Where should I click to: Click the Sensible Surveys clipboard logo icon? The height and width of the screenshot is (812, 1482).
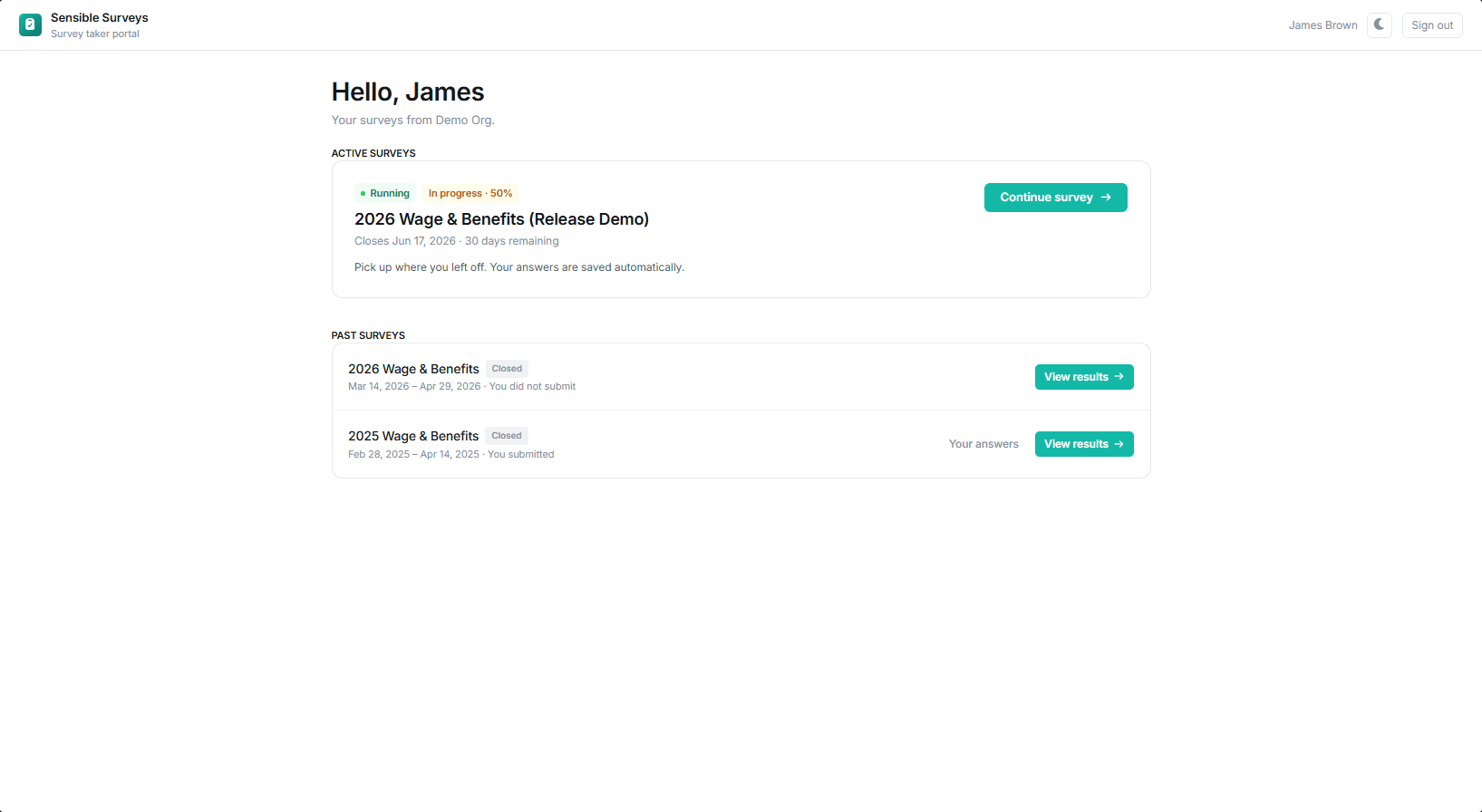pos(30,25)
